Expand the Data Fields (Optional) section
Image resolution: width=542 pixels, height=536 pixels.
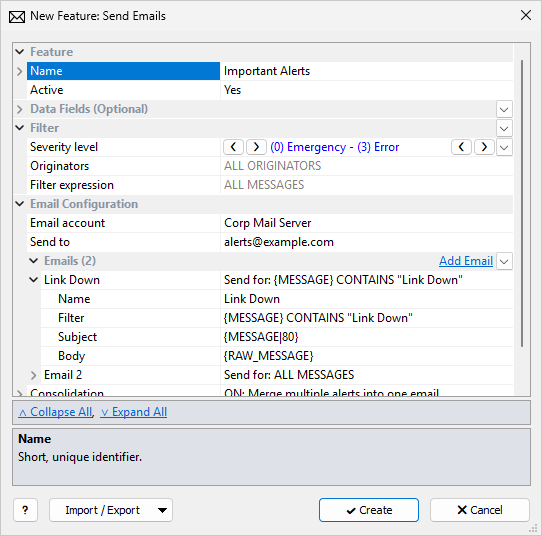20,109
